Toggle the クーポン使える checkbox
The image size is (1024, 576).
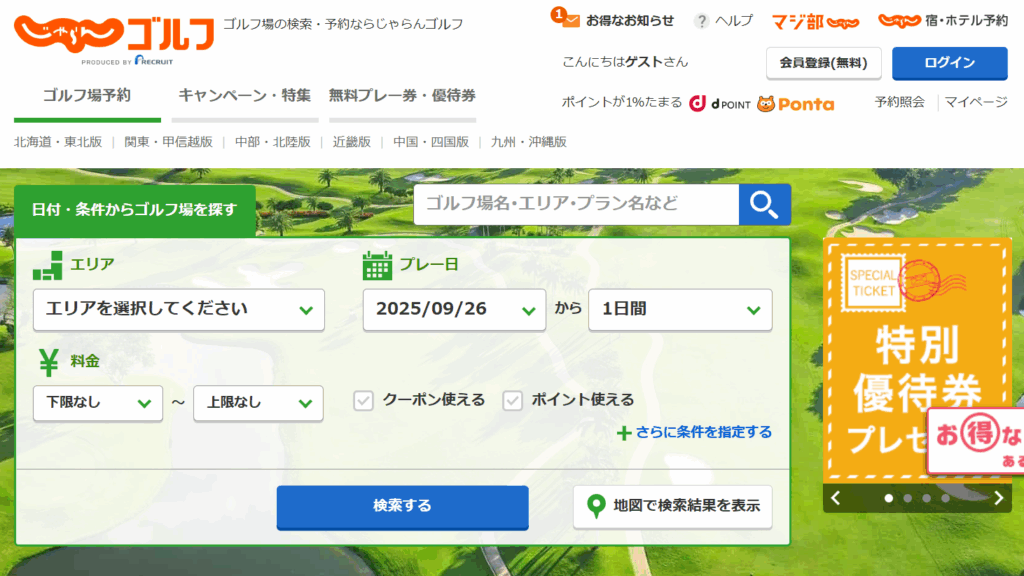pos(364,400)
